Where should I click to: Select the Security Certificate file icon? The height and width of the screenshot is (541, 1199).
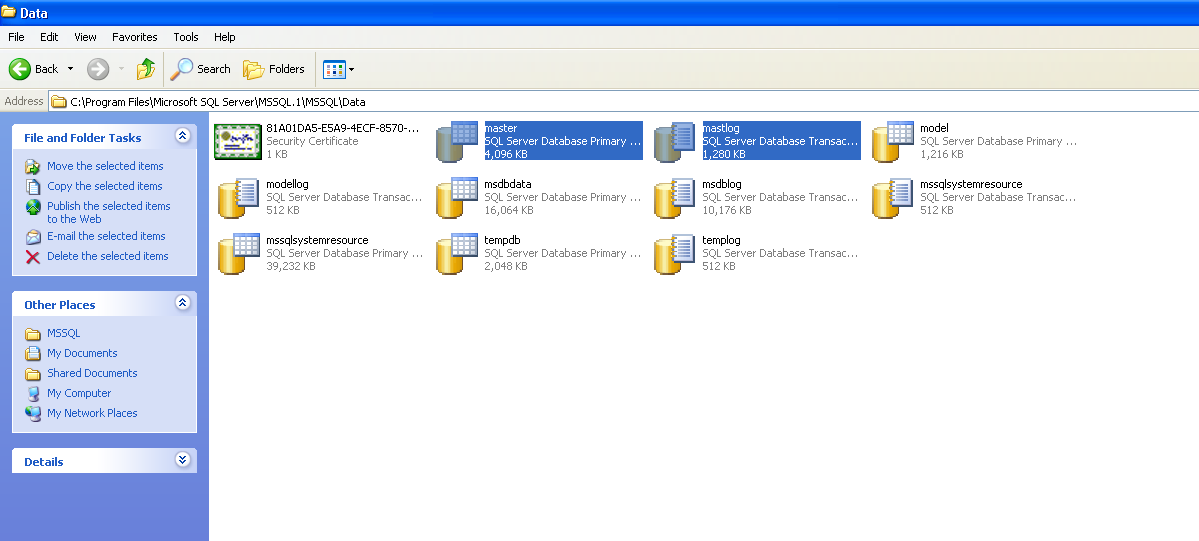(x=238, y=142)
